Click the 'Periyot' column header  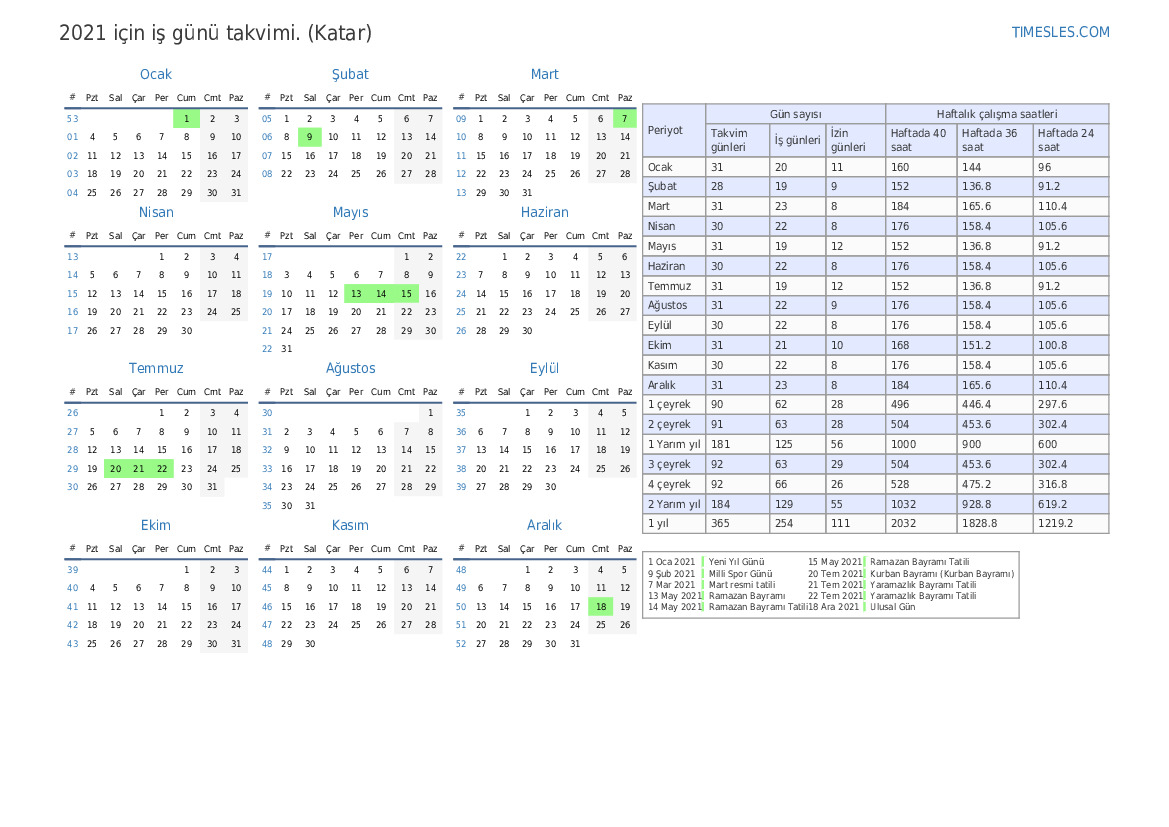click(674, 131)
